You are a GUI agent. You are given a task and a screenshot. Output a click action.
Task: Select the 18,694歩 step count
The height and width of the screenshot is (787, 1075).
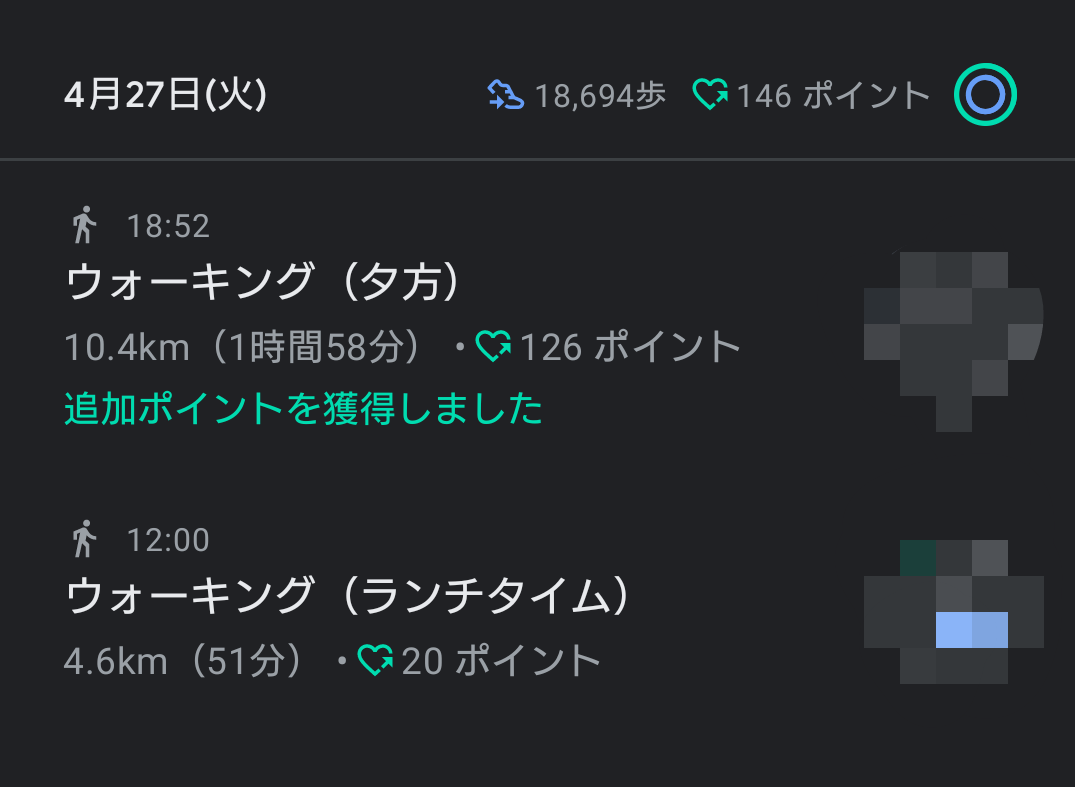coord(598,95)
